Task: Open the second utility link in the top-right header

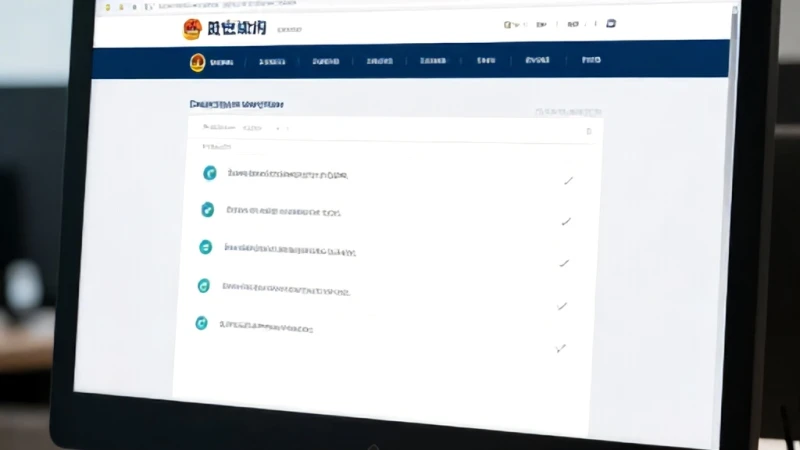Action: [x=541, y=24]
